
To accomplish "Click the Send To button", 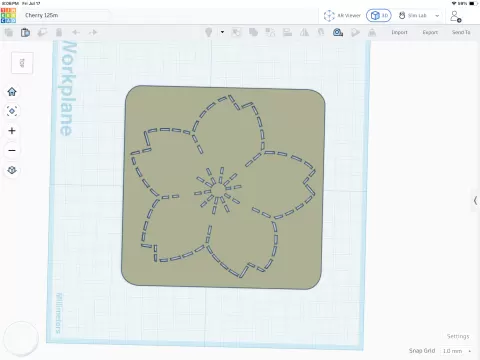I will pos(461,32).
